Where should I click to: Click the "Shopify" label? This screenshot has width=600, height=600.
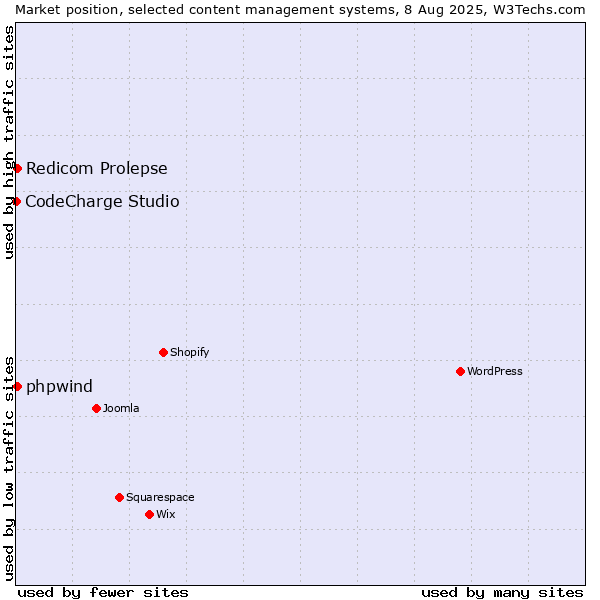click(x=190, y=352)
